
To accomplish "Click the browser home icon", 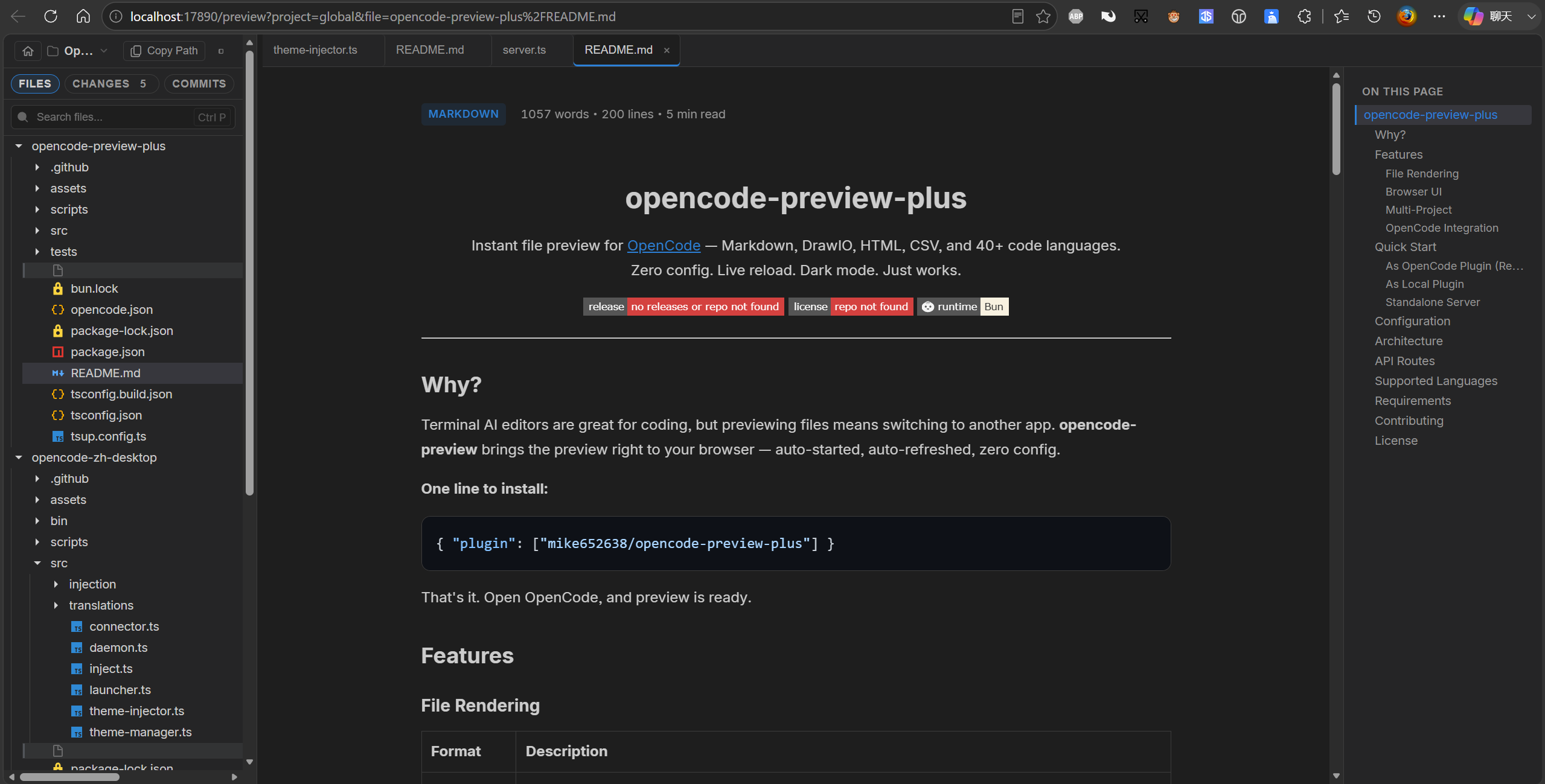I will [x=83, y=16].
